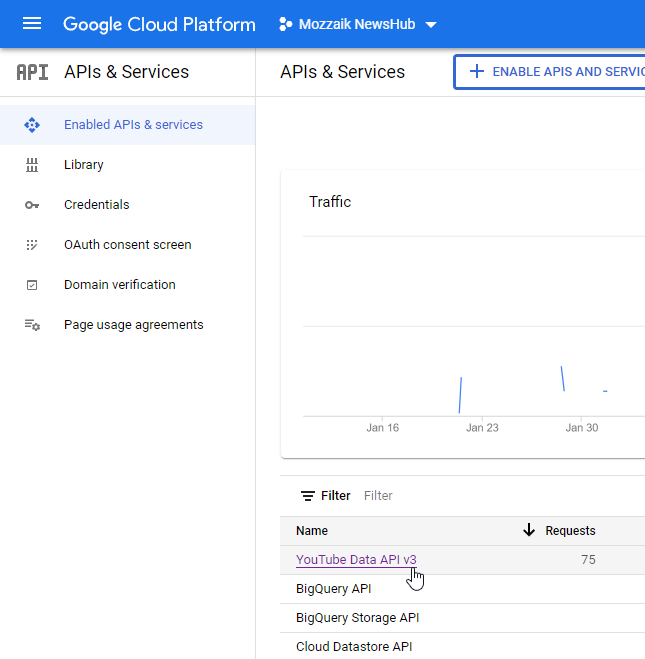This screenshot has height=659, width=645.
Task: Click the API logo icon in sidebar header
Action: (32, 72)
